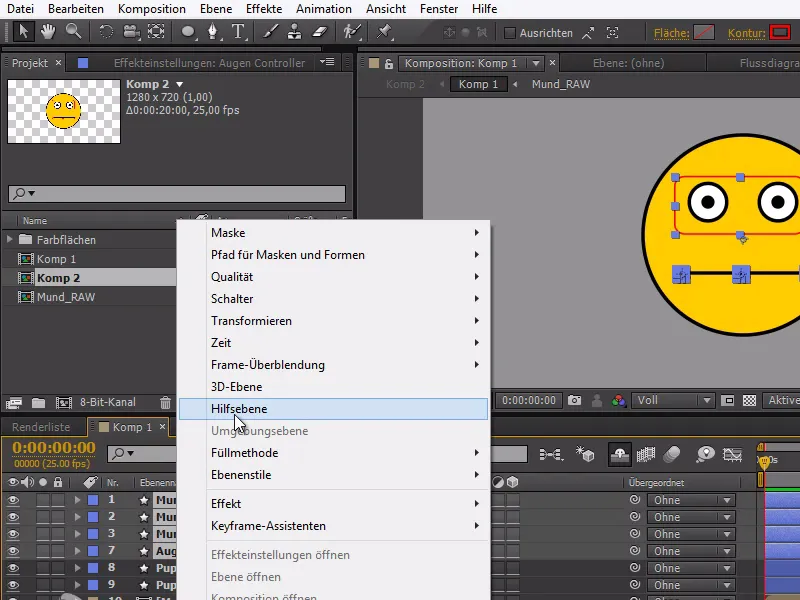Take a snapshot with the camera icon
Viewport: 800px width, 600px height.
pyautogui.click(x=574, y=401)
